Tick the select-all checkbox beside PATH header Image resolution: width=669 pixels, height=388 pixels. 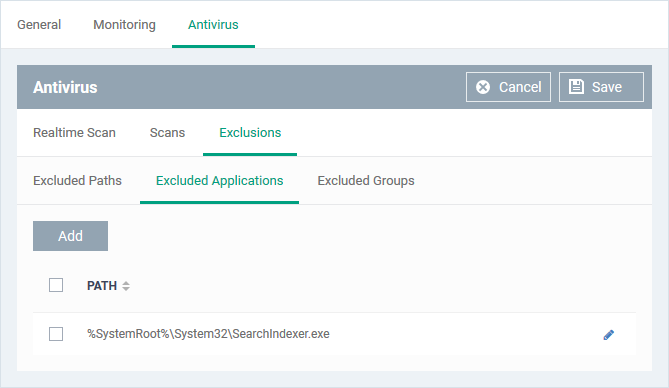tap(56, 285)
